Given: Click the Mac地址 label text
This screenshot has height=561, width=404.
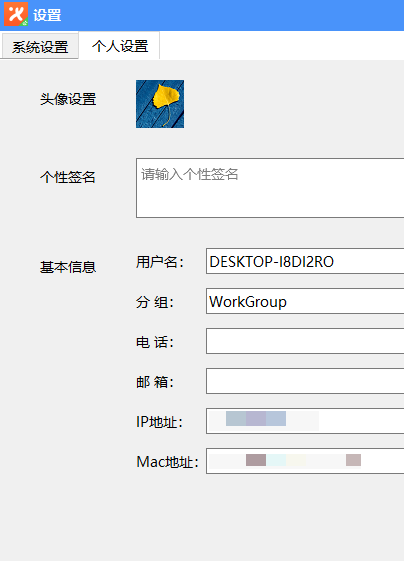Looking at the screenshot, I should tap(167, 462).
